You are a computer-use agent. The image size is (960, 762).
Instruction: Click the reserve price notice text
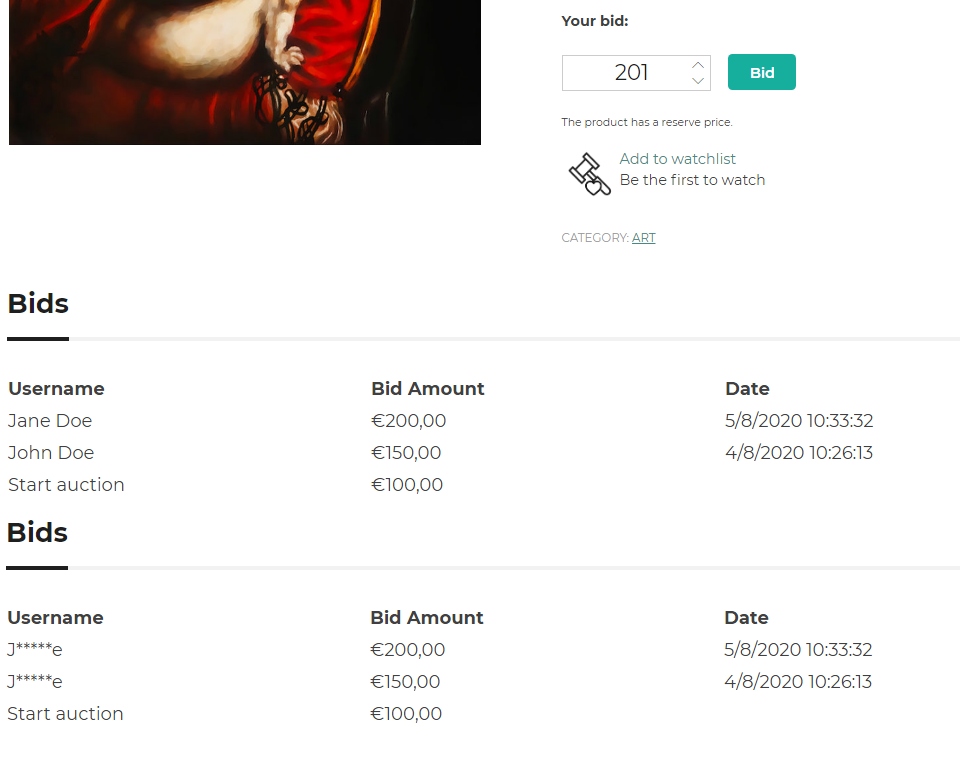click(x=647, y=122)
